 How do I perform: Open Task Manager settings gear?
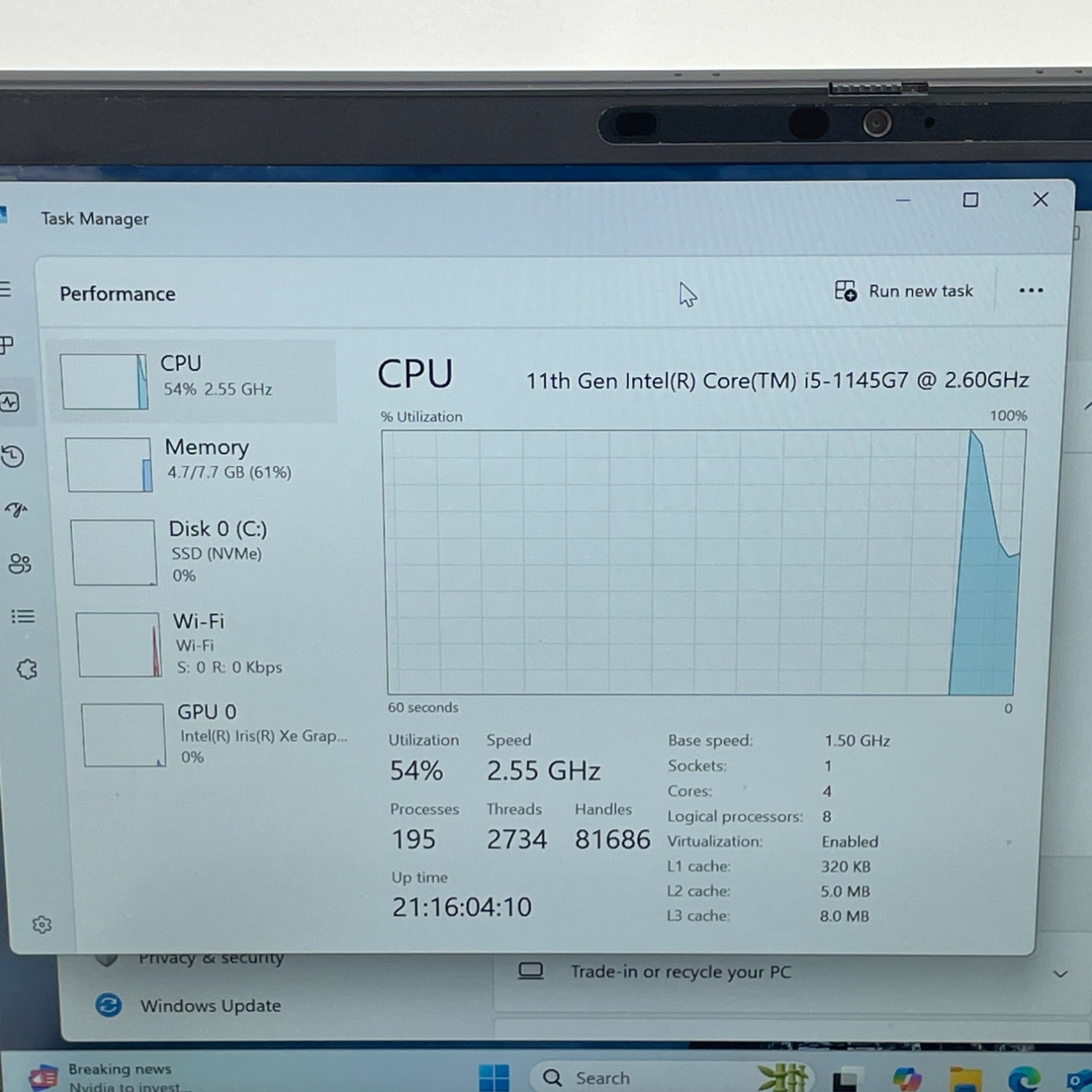click(42, 925)
